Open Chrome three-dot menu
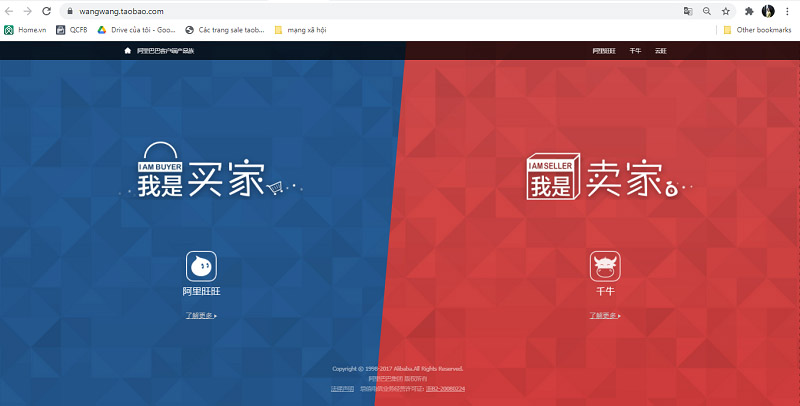The width and height of the screenshot is (800, 406). coord(787,11)
